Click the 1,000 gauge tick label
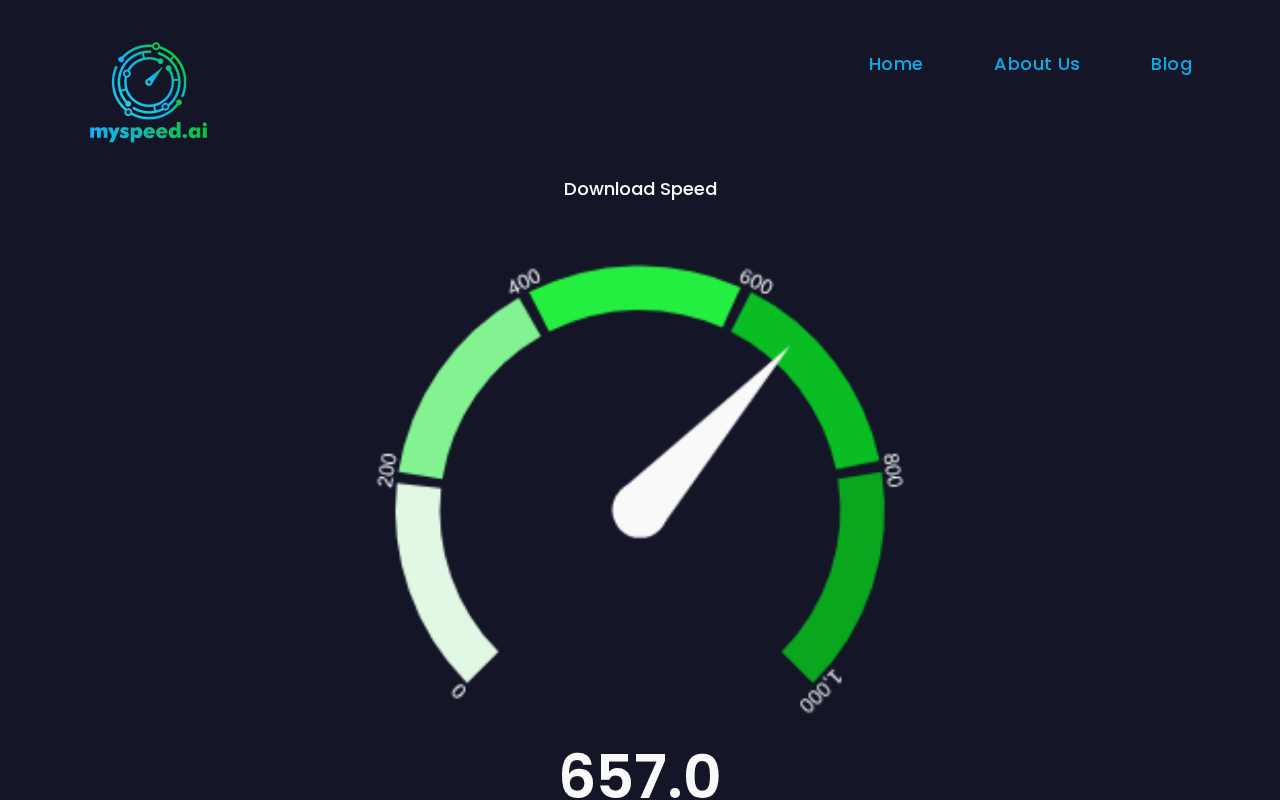Screen dimensions: 1280x800 pyautogui.click(x=820, y=692)
